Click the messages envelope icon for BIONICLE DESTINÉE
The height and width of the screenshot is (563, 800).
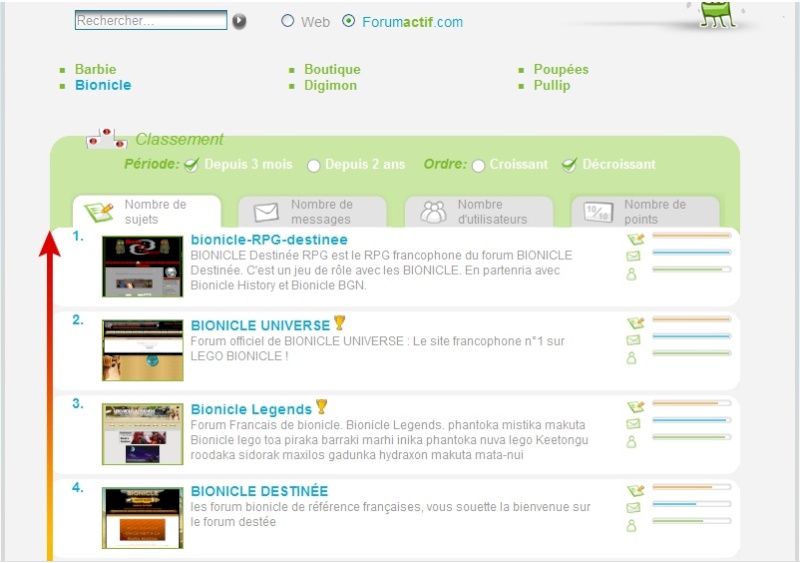(633, 507)
